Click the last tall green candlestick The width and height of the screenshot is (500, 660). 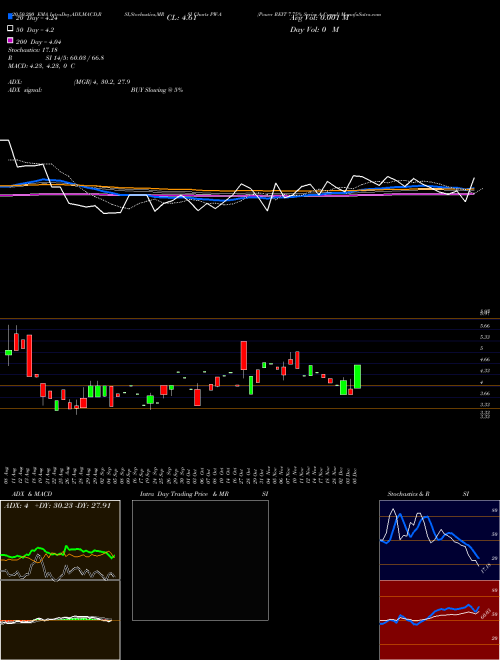[x=357, y=377]
